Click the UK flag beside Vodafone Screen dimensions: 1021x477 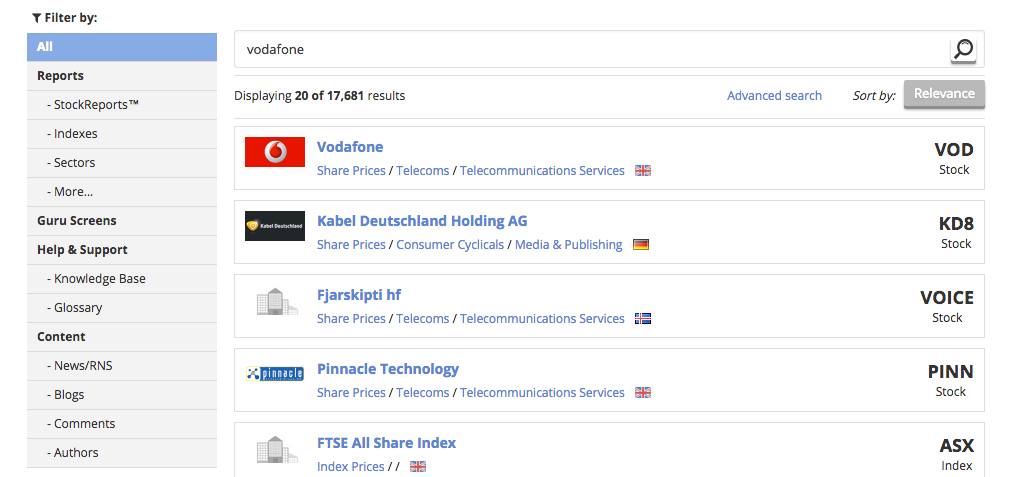[x=643, y=170]
